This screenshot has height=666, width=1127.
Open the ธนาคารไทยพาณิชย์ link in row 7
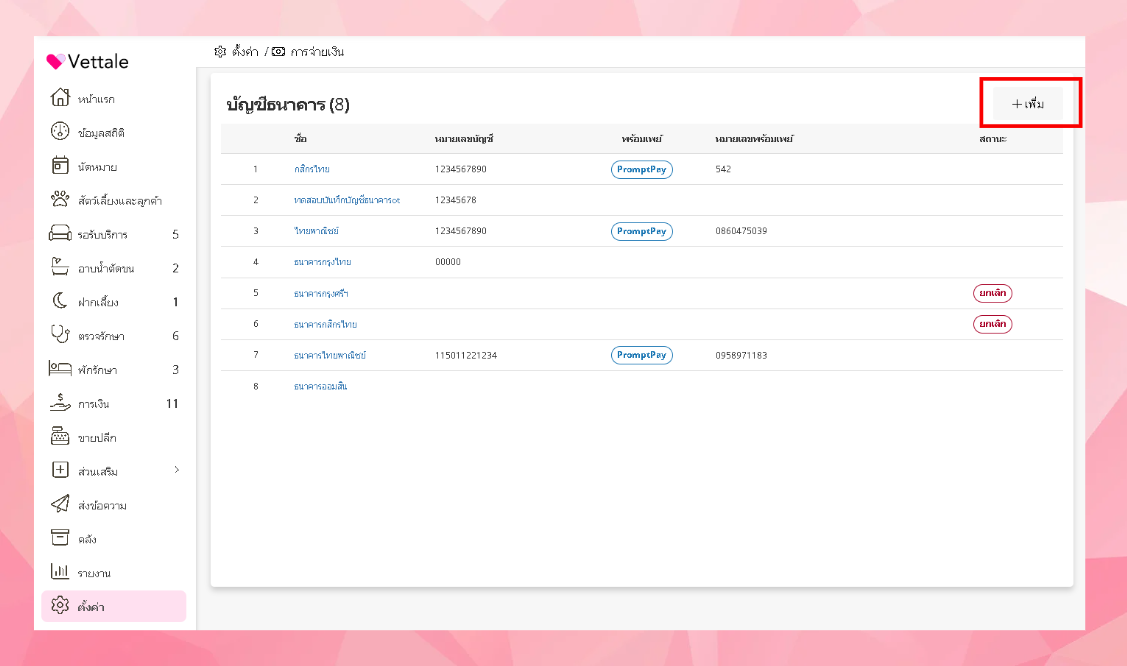[x=330, y=355]
